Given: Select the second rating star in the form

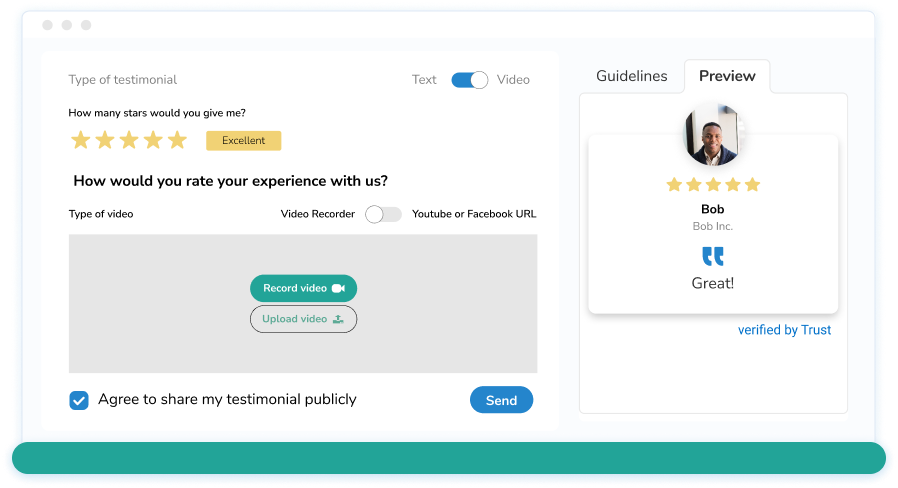Looking at the screenshot, I should (x=105, y=140).
